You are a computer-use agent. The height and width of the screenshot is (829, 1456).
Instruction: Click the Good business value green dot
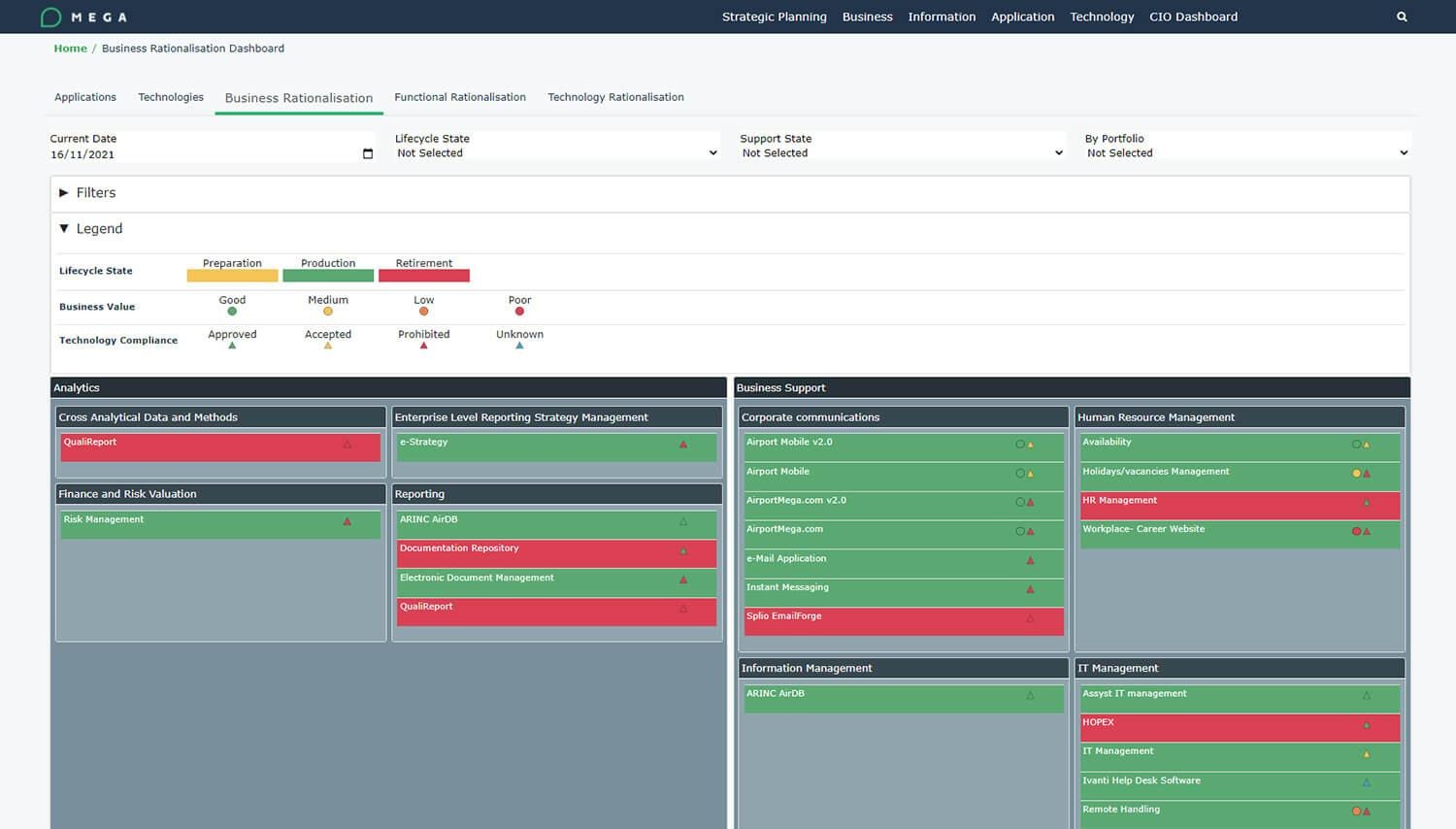[232, 312]
